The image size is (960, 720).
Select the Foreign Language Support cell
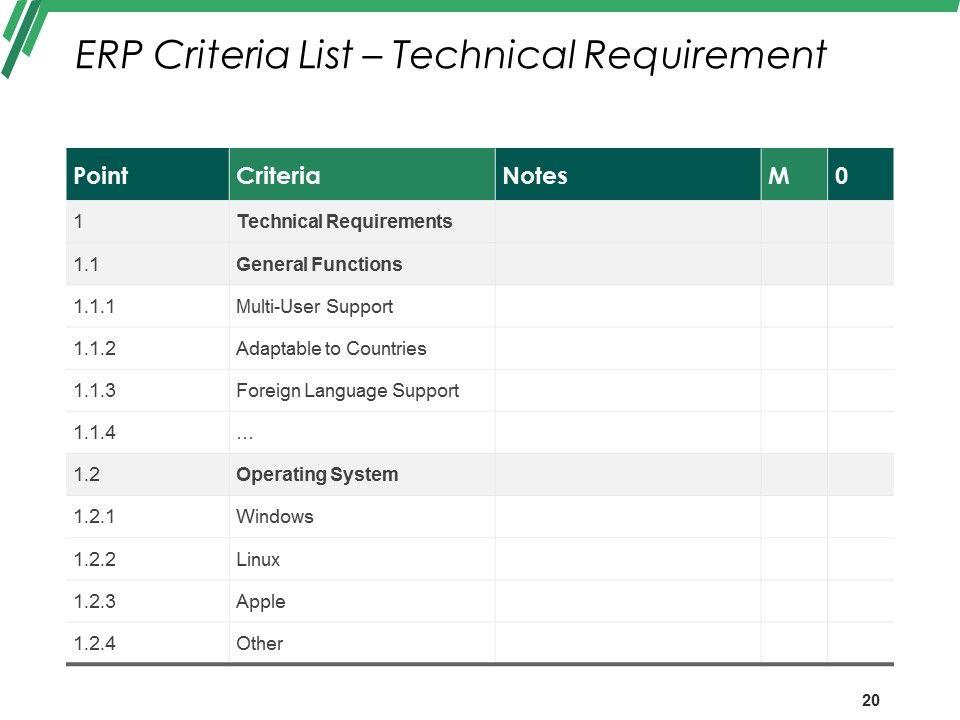click(347, 391)
